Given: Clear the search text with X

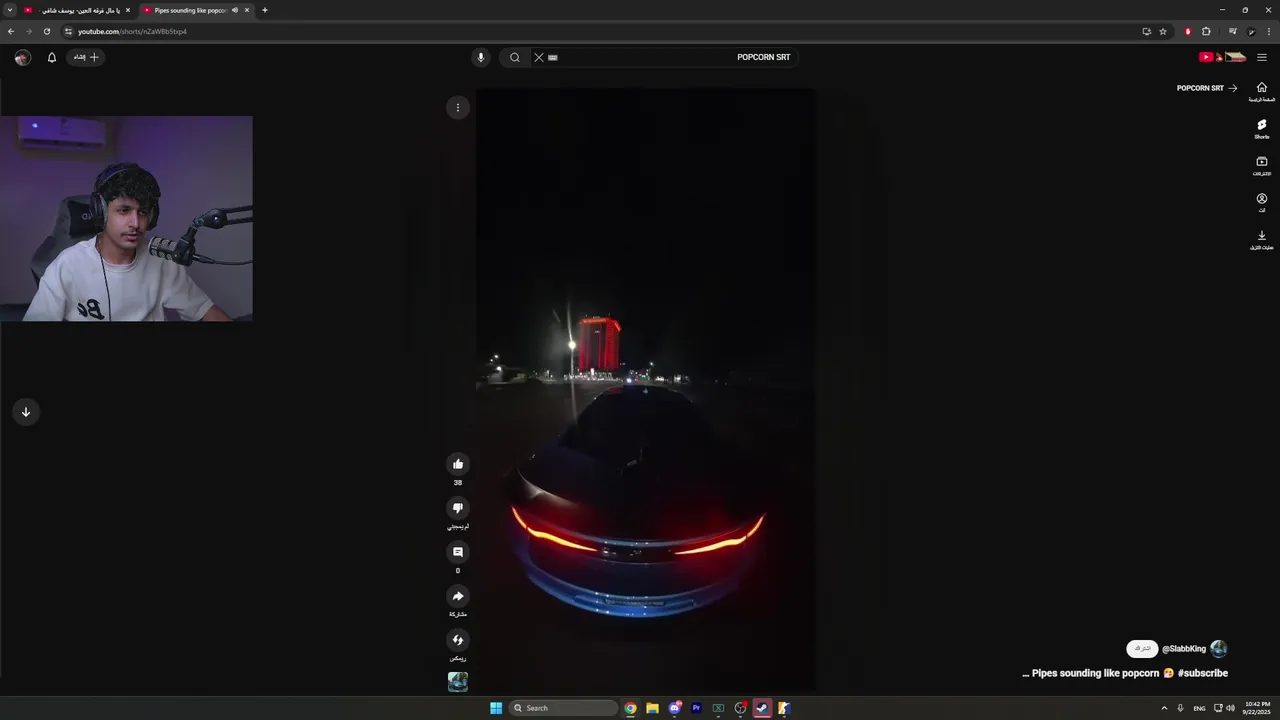Looking at the screenshot, I should point(539,57).
